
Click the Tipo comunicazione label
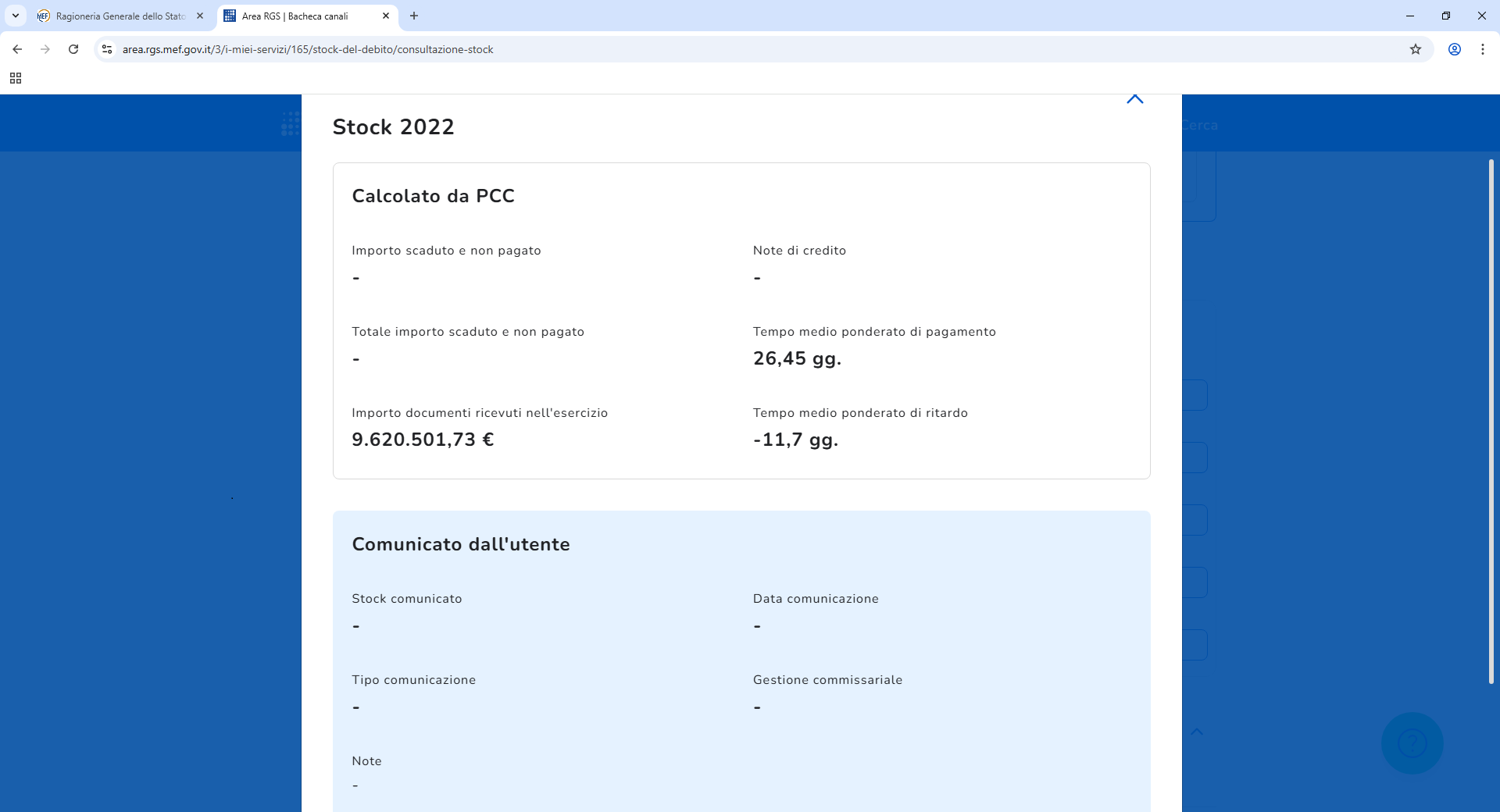point(413,680)
